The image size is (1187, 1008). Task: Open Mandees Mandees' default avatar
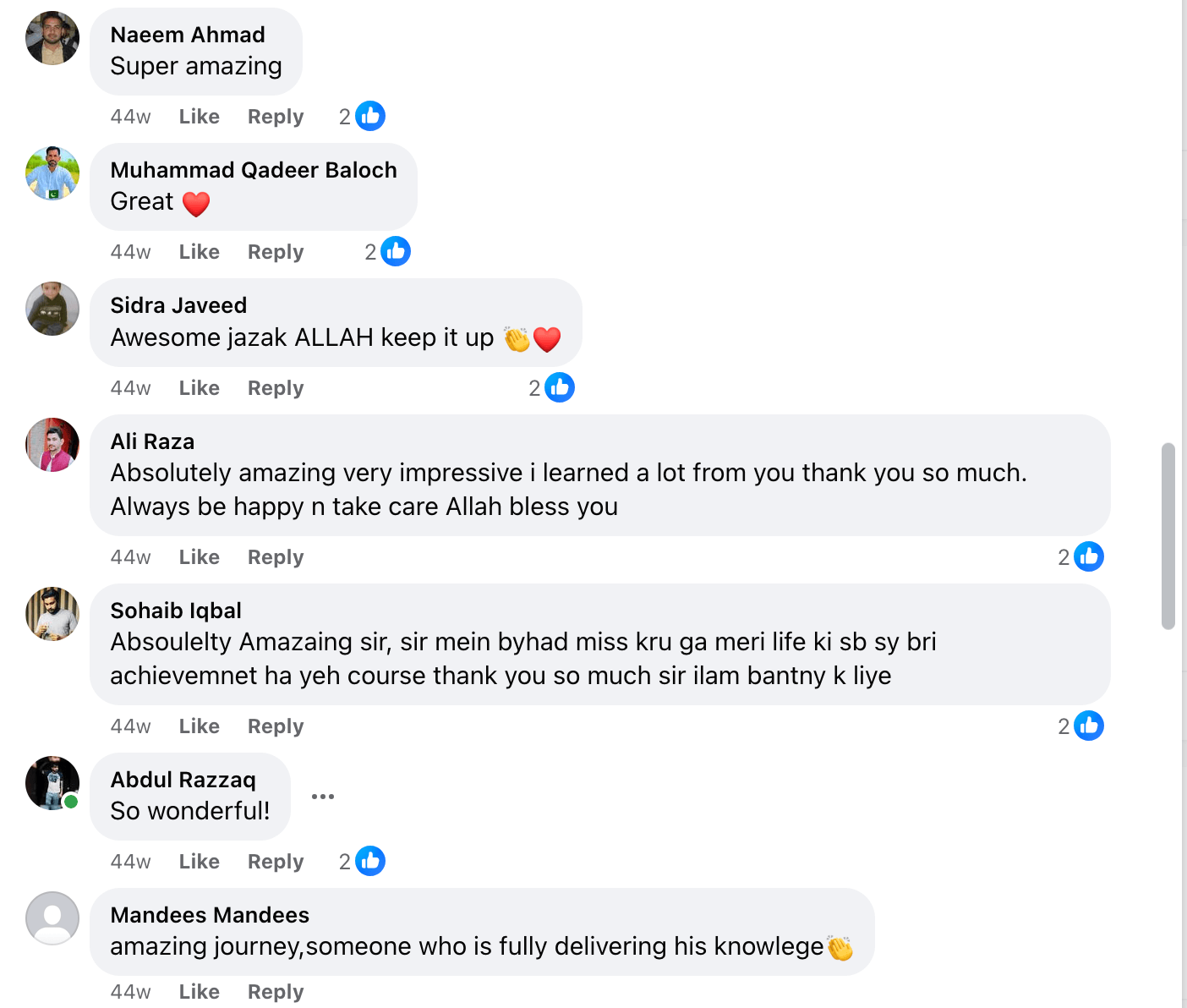(52, 918)
